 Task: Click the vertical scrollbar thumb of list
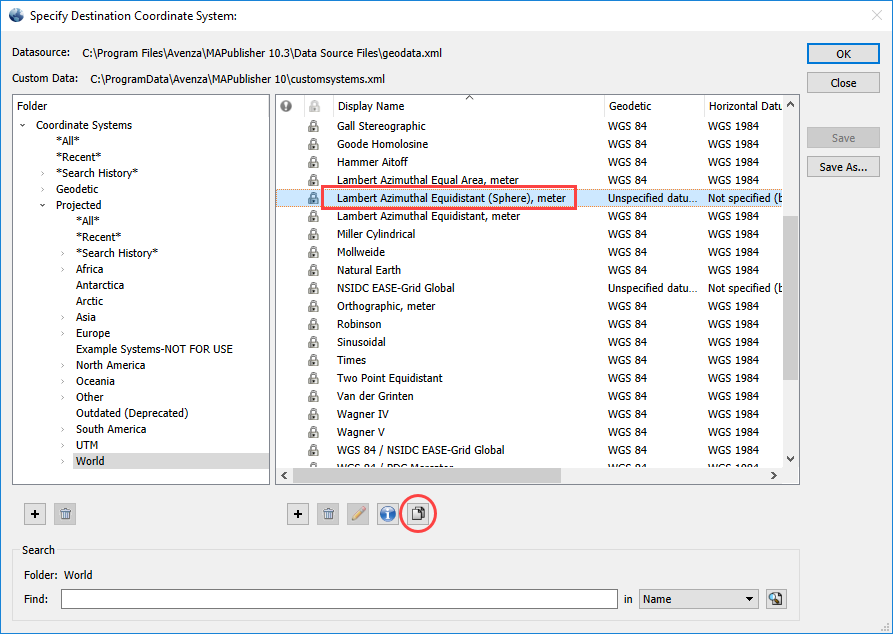click(x=790, y=297)
